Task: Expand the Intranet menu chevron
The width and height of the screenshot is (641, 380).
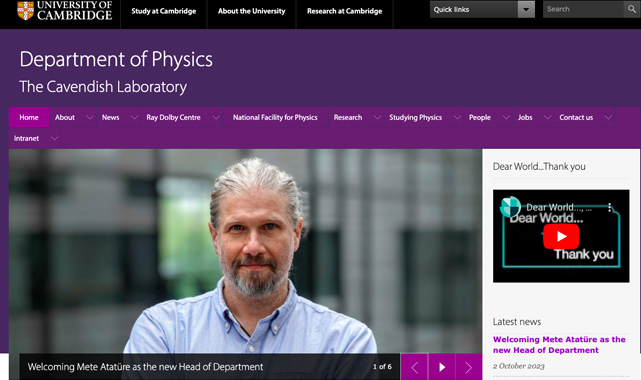Action: (54, 139)
